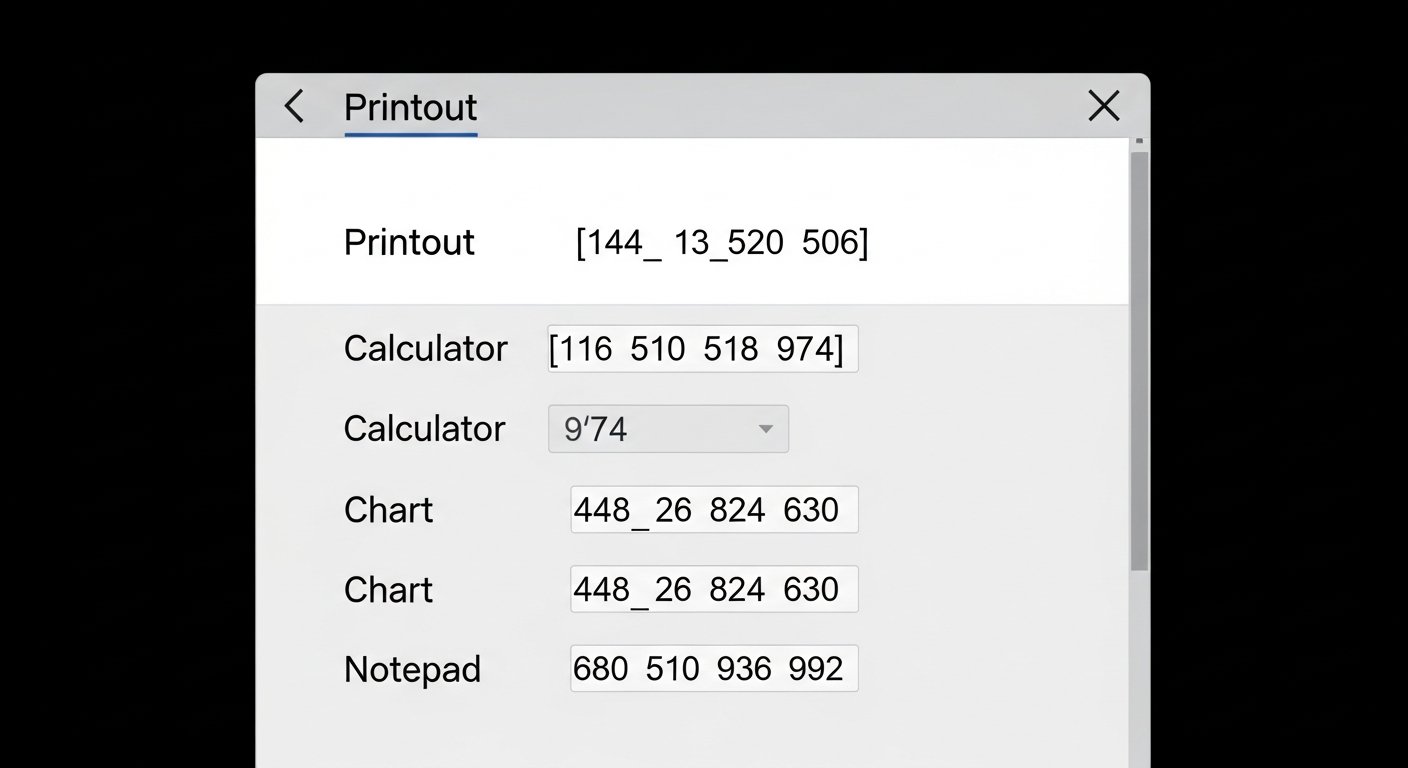1408x768 pixels.
Task: Click the Calculator field with 116 510 518 974
Action: click(702, 349)
